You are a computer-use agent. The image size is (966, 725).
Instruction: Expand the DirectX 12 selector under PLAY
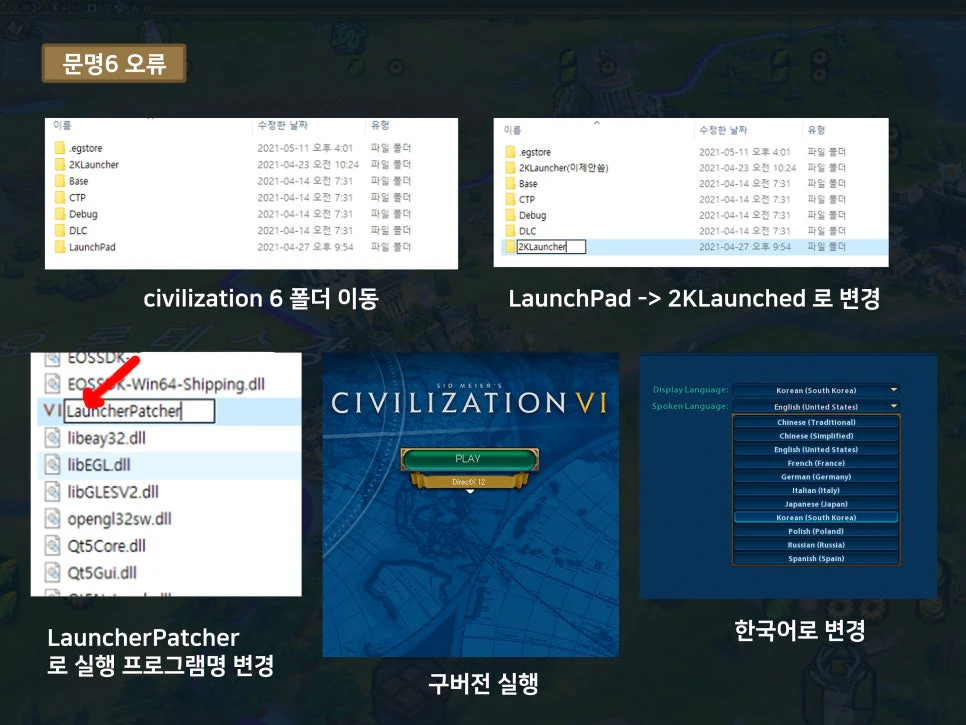click(x=469, y=482)
